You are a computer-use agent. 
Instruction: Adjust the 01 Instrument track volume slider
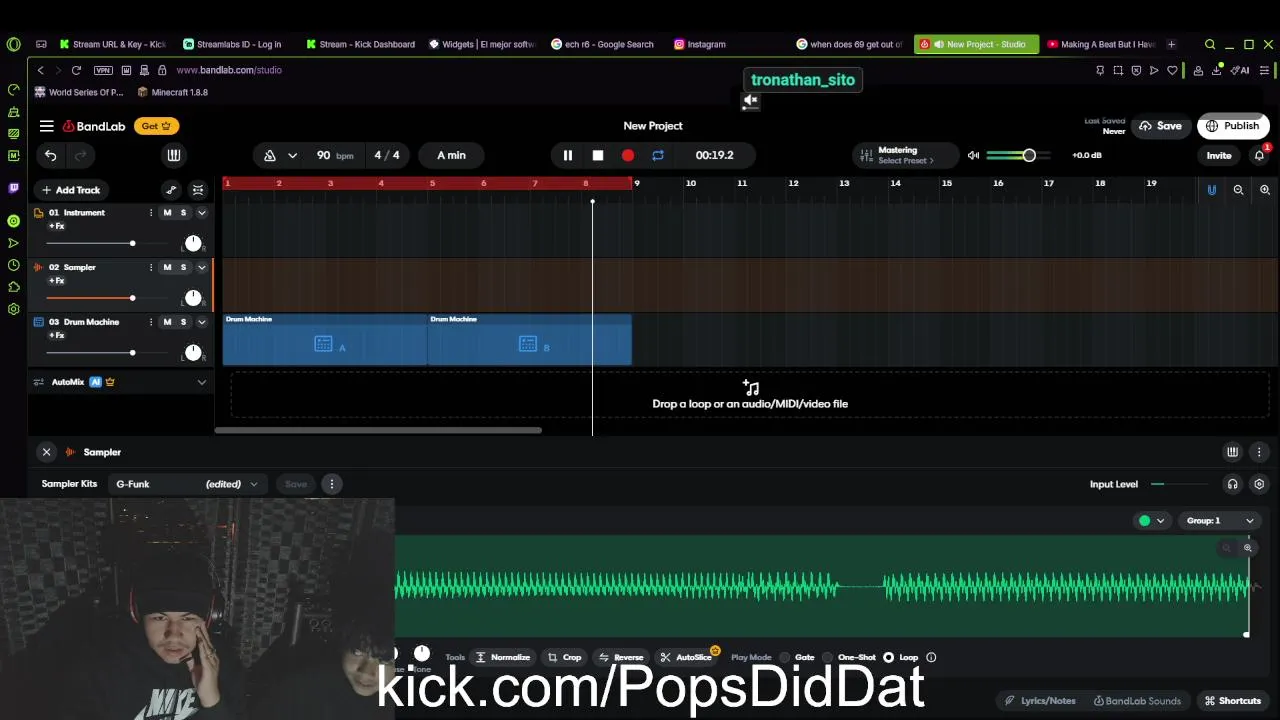pos(132,243)
